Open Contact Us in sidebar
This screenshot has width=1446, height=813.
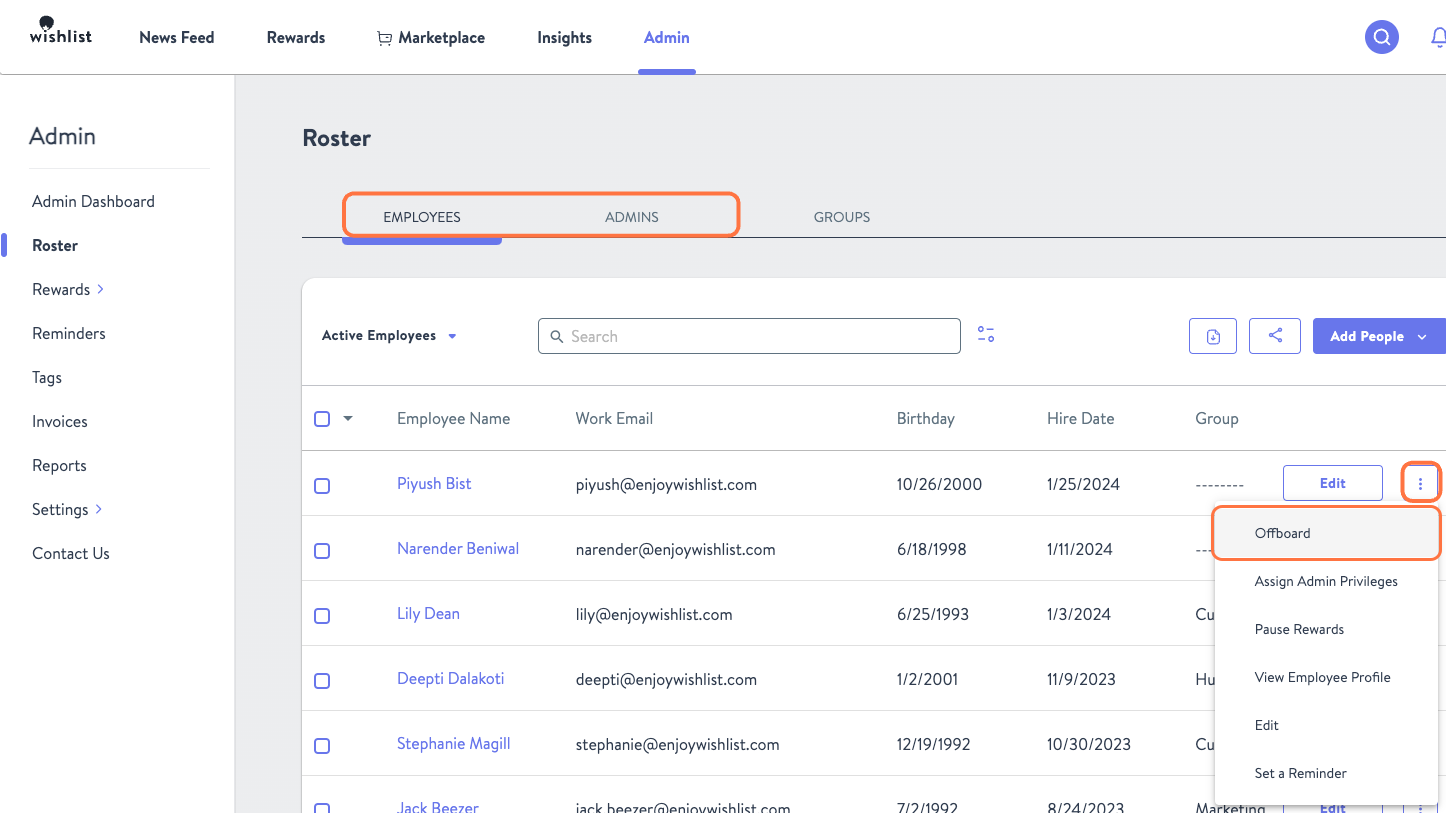tap(71, 553)
